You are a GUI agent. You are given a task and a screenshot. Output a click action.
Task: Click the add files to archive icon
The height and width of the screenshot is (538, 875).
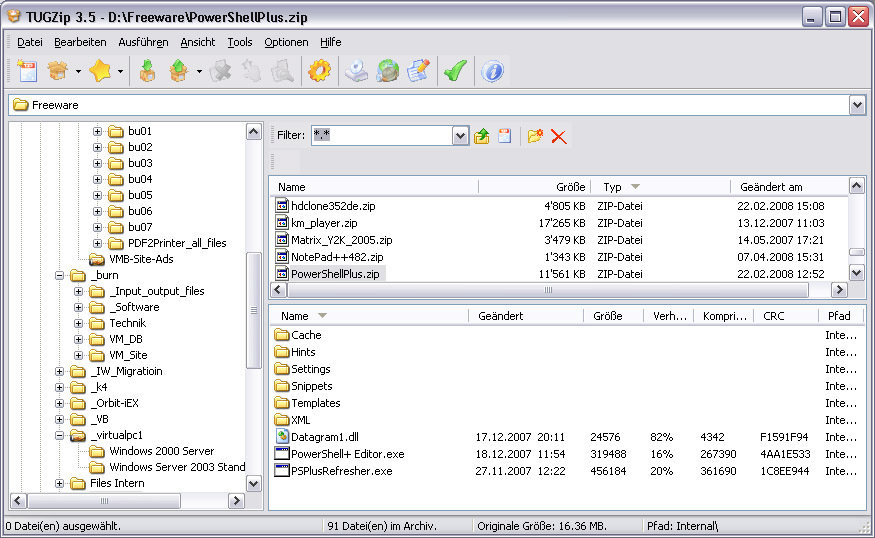point(147,71)
